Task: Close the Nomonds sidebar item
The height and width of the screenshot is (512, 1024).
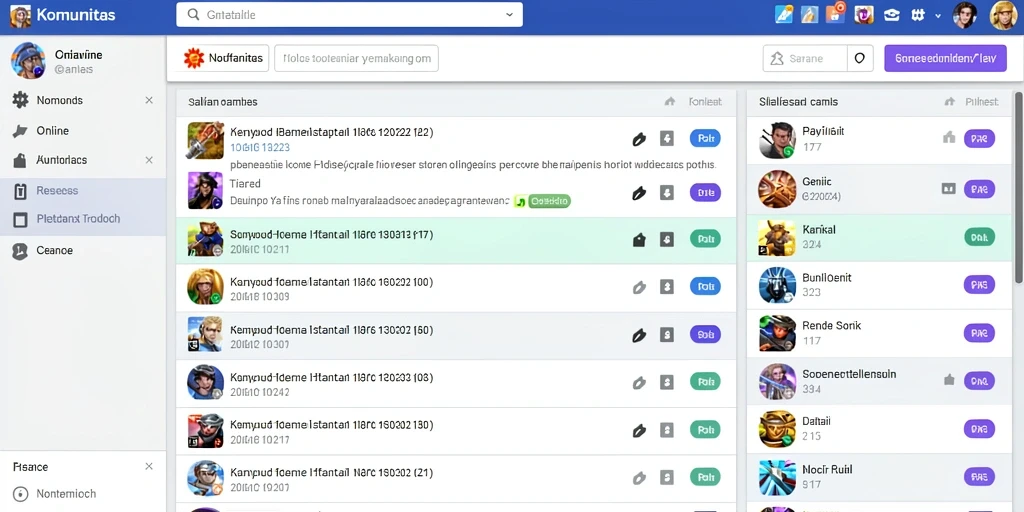Action: point(149,100)
